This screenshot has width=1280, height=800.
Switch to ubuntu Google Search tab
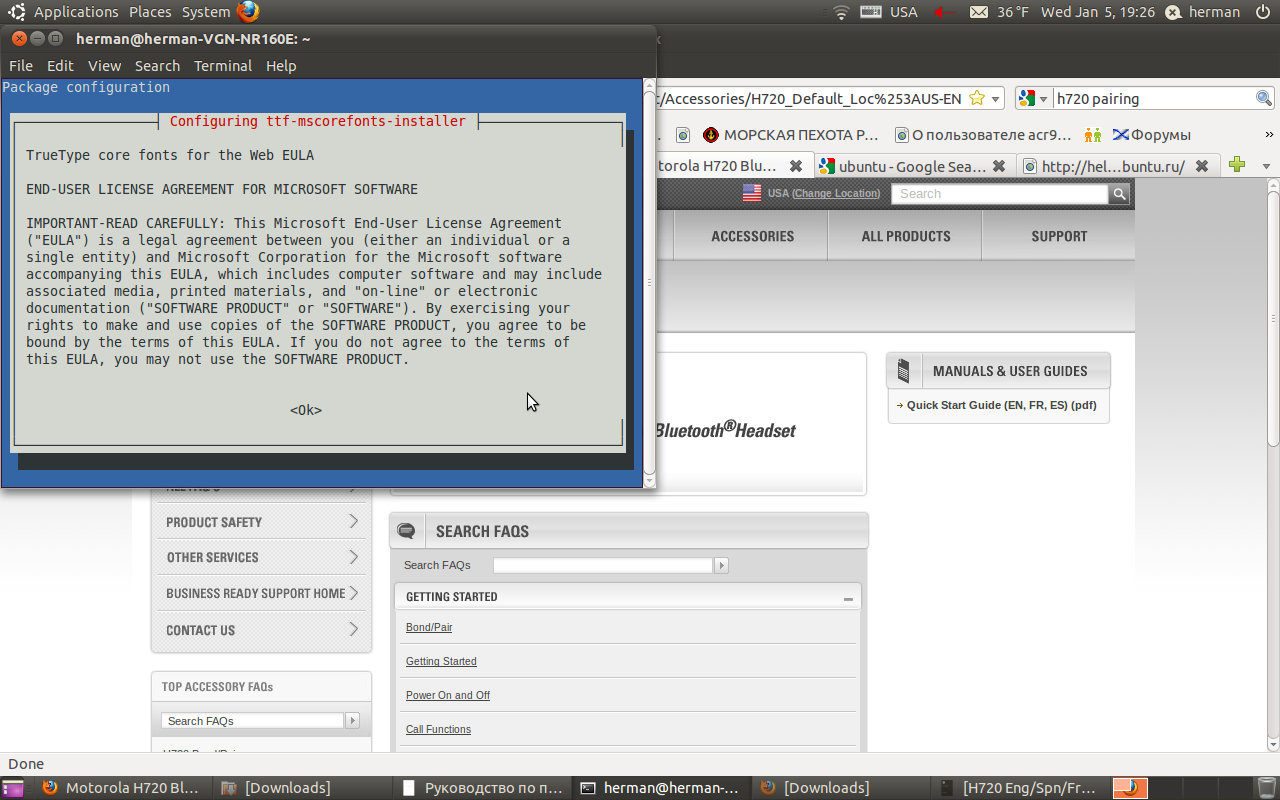[913, 166]
